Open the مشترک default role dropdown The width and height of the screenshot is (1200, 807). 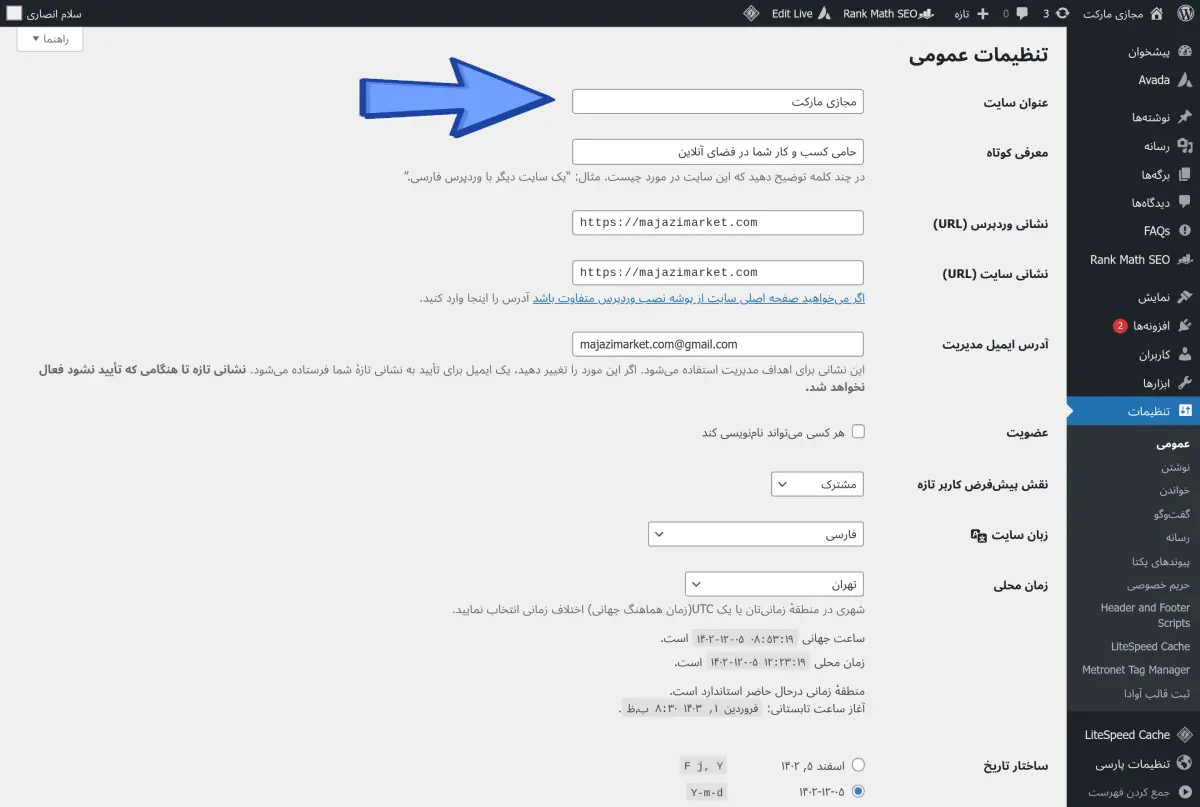(x=818, y=484)
